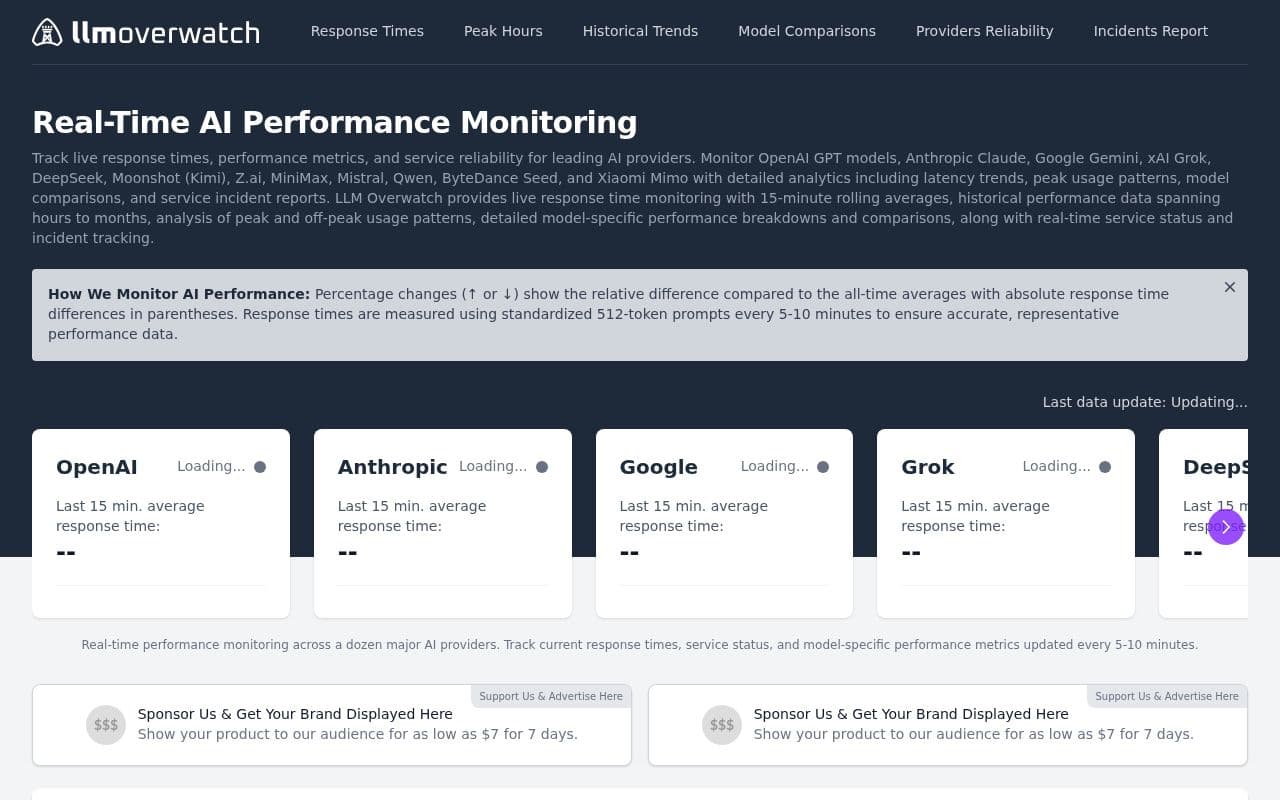Click right Support Us & Advertise Here tag
The width and height of the screenshot is (1280, 800).
coord(1167,696)
